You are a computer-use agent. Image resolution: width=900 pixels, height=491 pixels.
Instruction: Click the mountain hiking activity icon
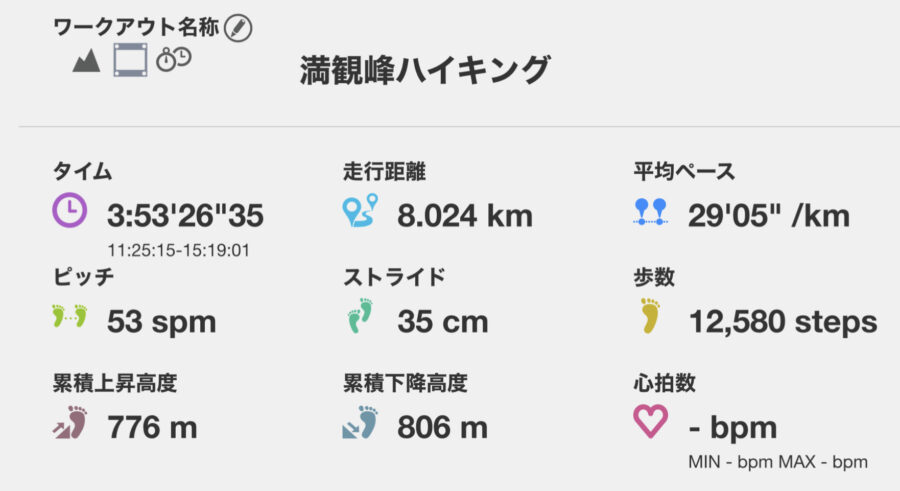coord(87,61)
